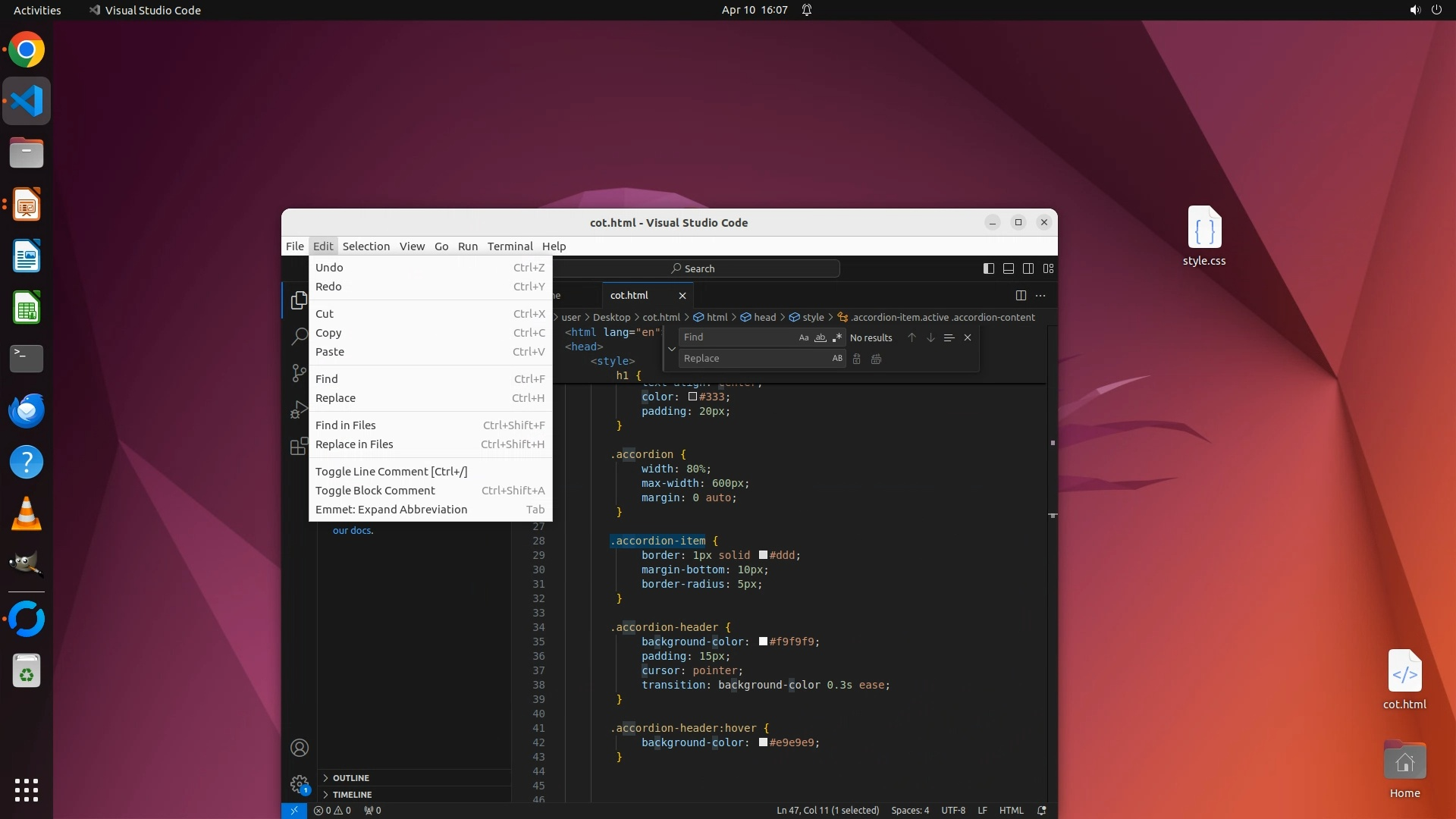Open the Accounts icon
This screenshot has width=1456, height=819.
pyautogui.click(x=299, y=748)
